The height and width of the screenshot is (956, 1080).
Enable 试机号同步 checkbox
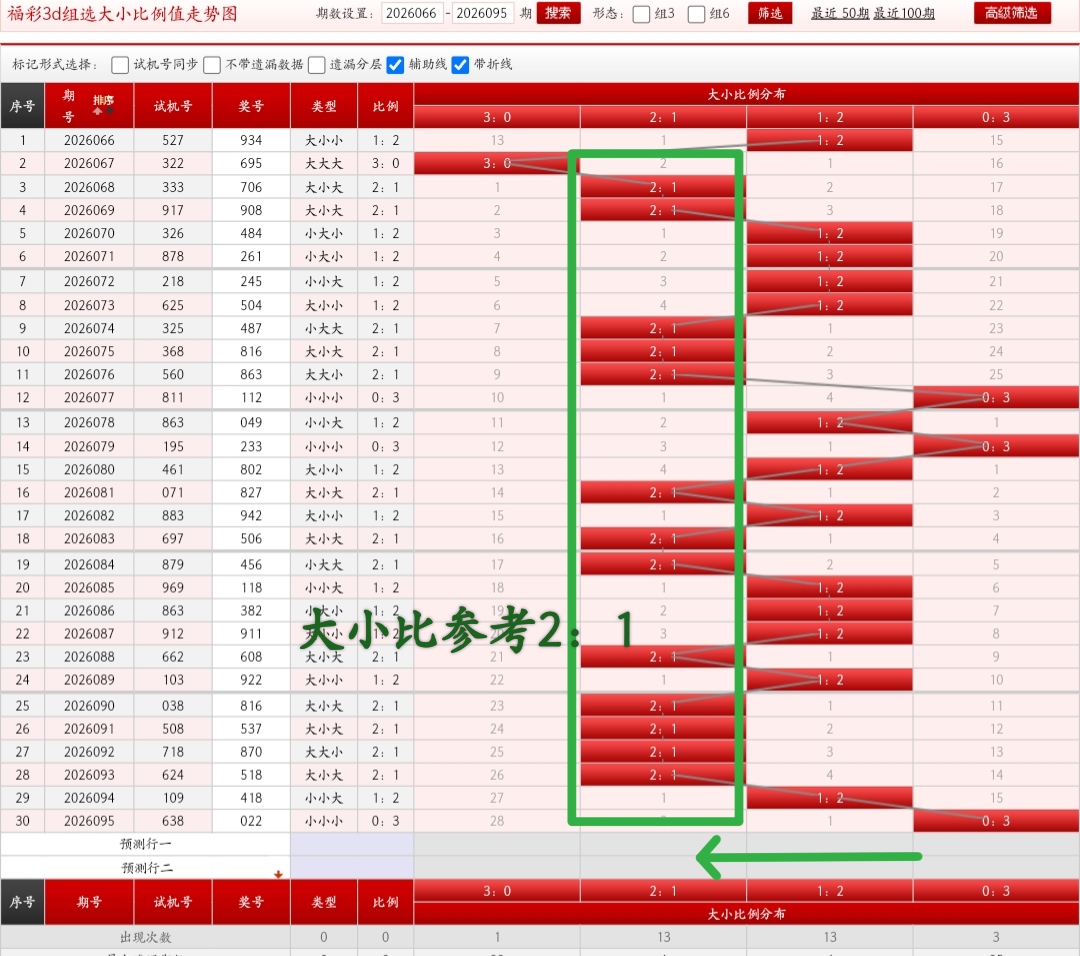pos(120,65)
